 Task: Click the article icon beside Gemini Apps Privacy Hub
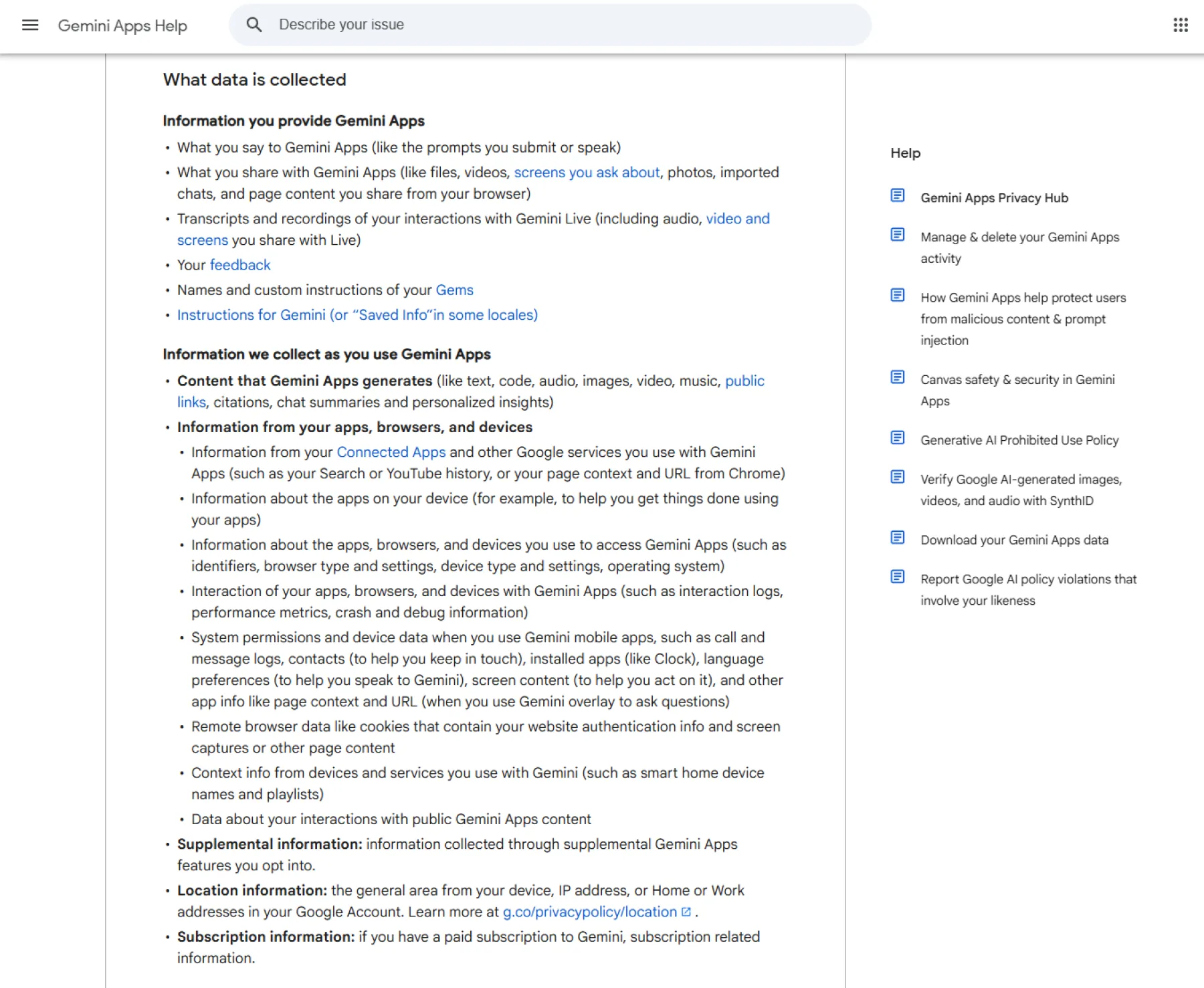point(898,195)
